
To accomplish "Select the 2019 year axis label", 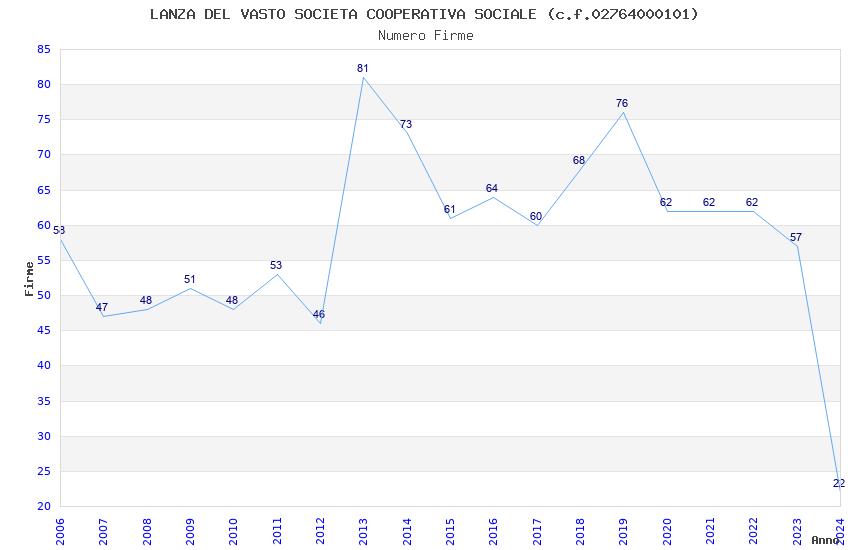I will click(x=623, y=531).
